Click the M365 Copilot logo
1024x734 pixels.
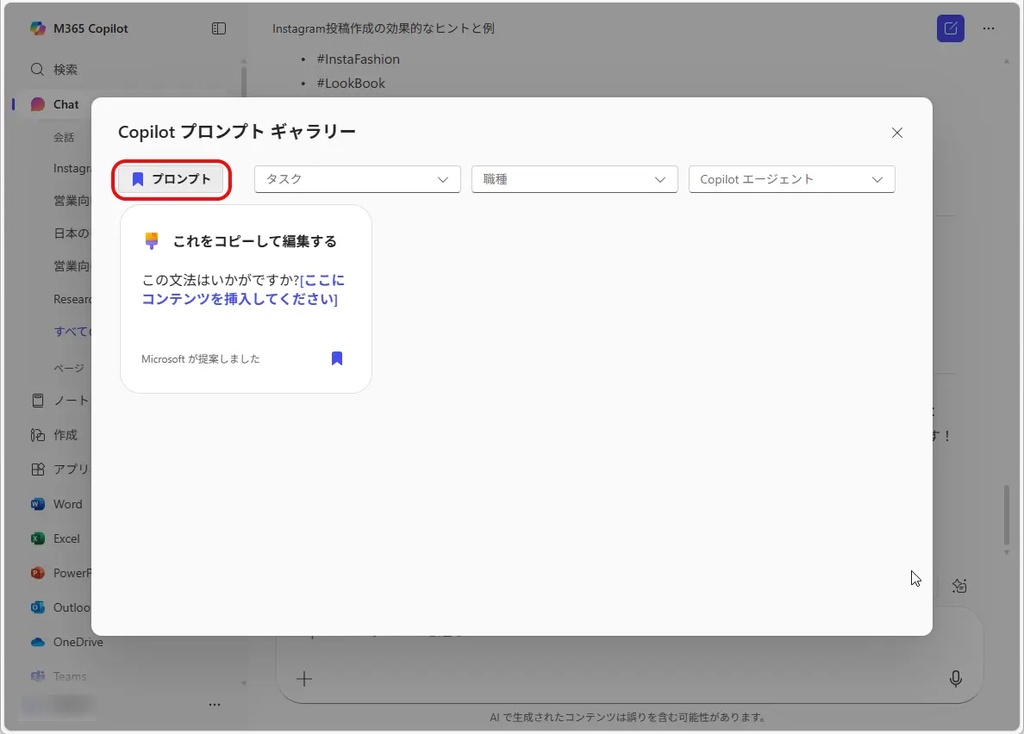coord(38,28)
